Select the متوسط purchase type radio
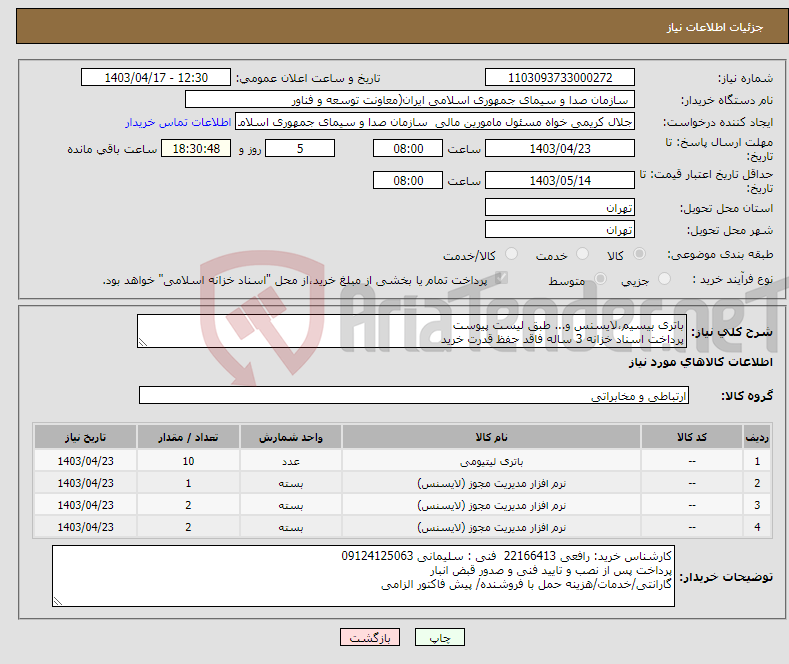This screenshot has width=789, height=664. point(600,278)
